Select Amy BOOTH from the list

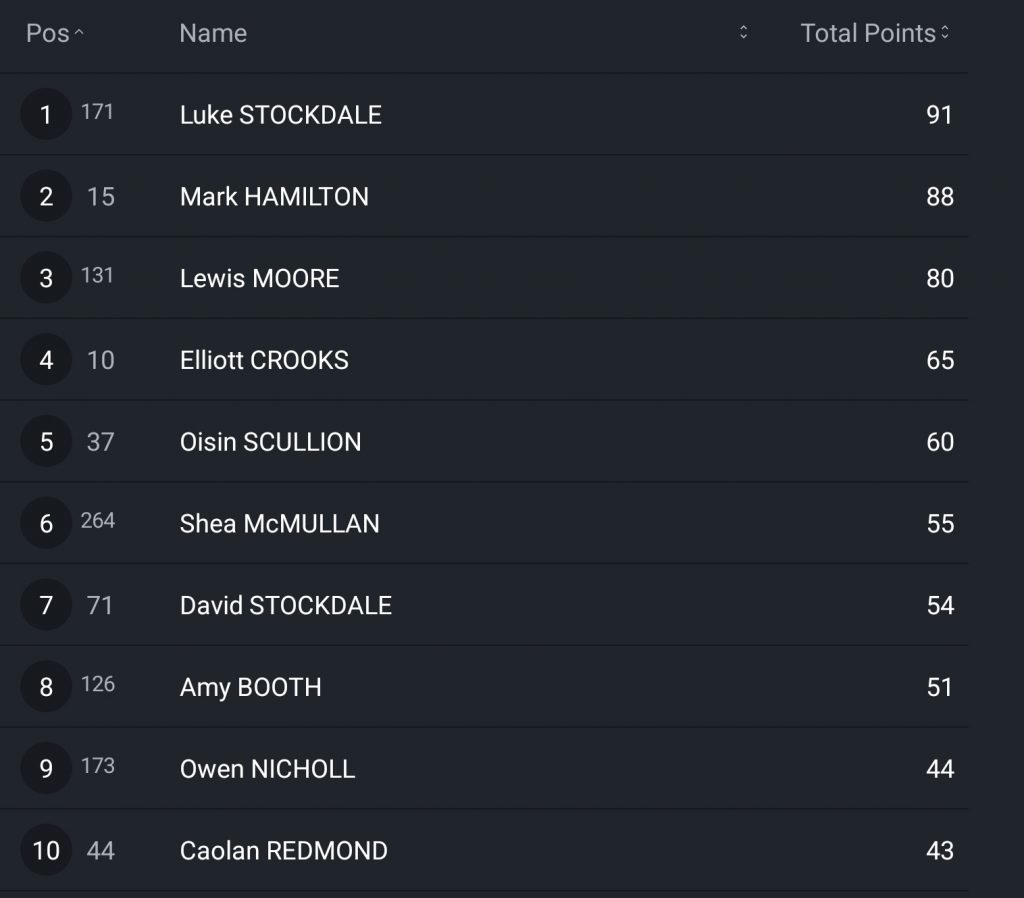pyautogui.click(x=251, y=688)
